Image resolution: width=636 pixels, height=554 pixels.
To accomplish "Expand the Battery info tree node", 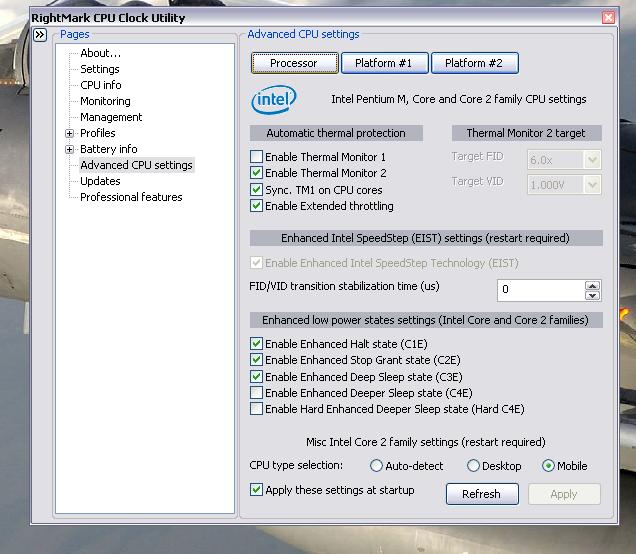I will [69, 149].
